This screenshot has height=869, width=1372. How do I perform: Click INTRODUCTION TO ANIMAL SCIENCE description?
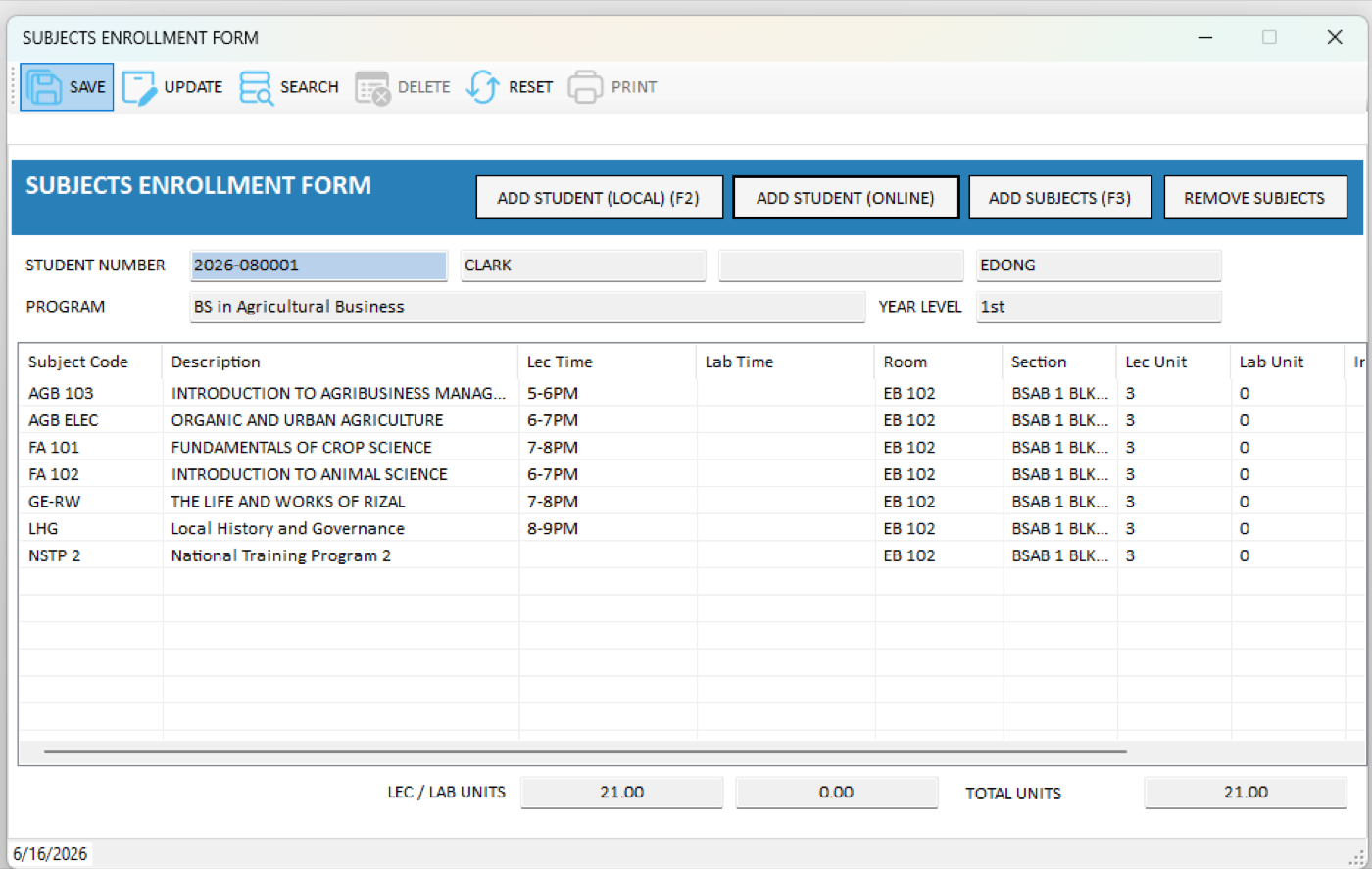(309, 474)
